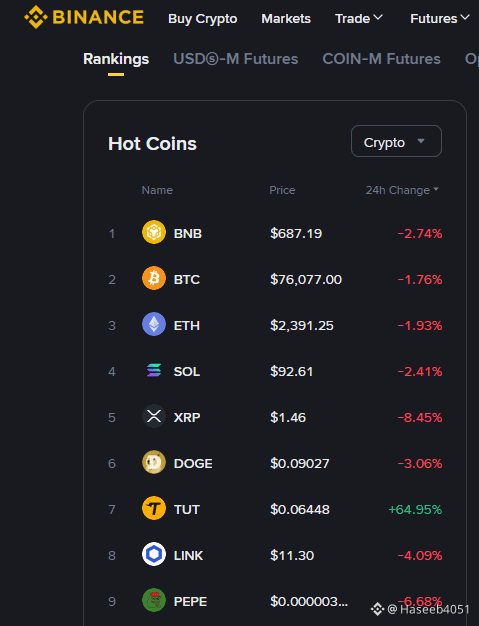This screenshot has height=626, width=479.
Task: Go to the Markets page
Action: pyautogui.click(x=286, y=19)
